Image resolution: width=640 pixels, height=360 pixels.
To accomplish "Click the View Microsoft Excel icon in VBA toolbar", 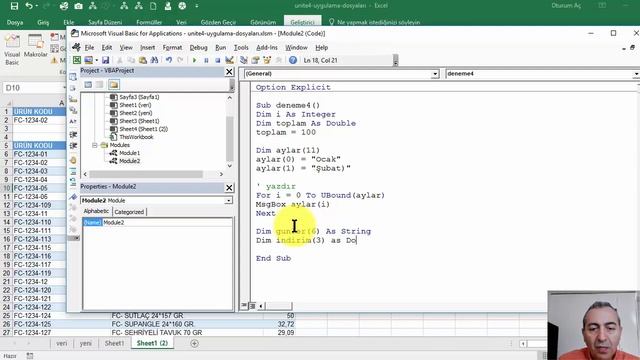I will tap(77, 60).
